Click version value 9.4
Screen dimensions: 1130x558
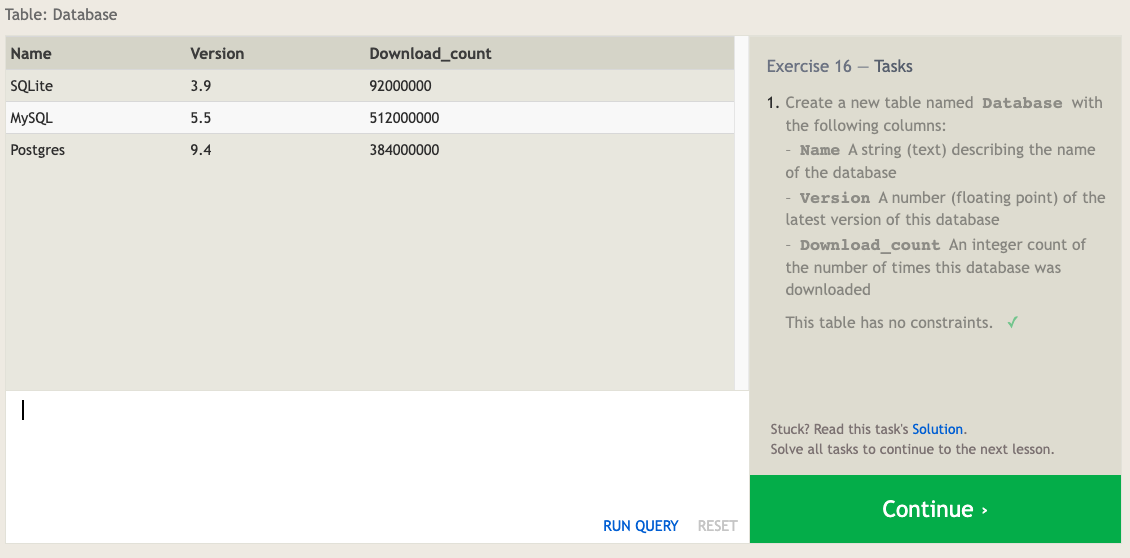[200, 150]
